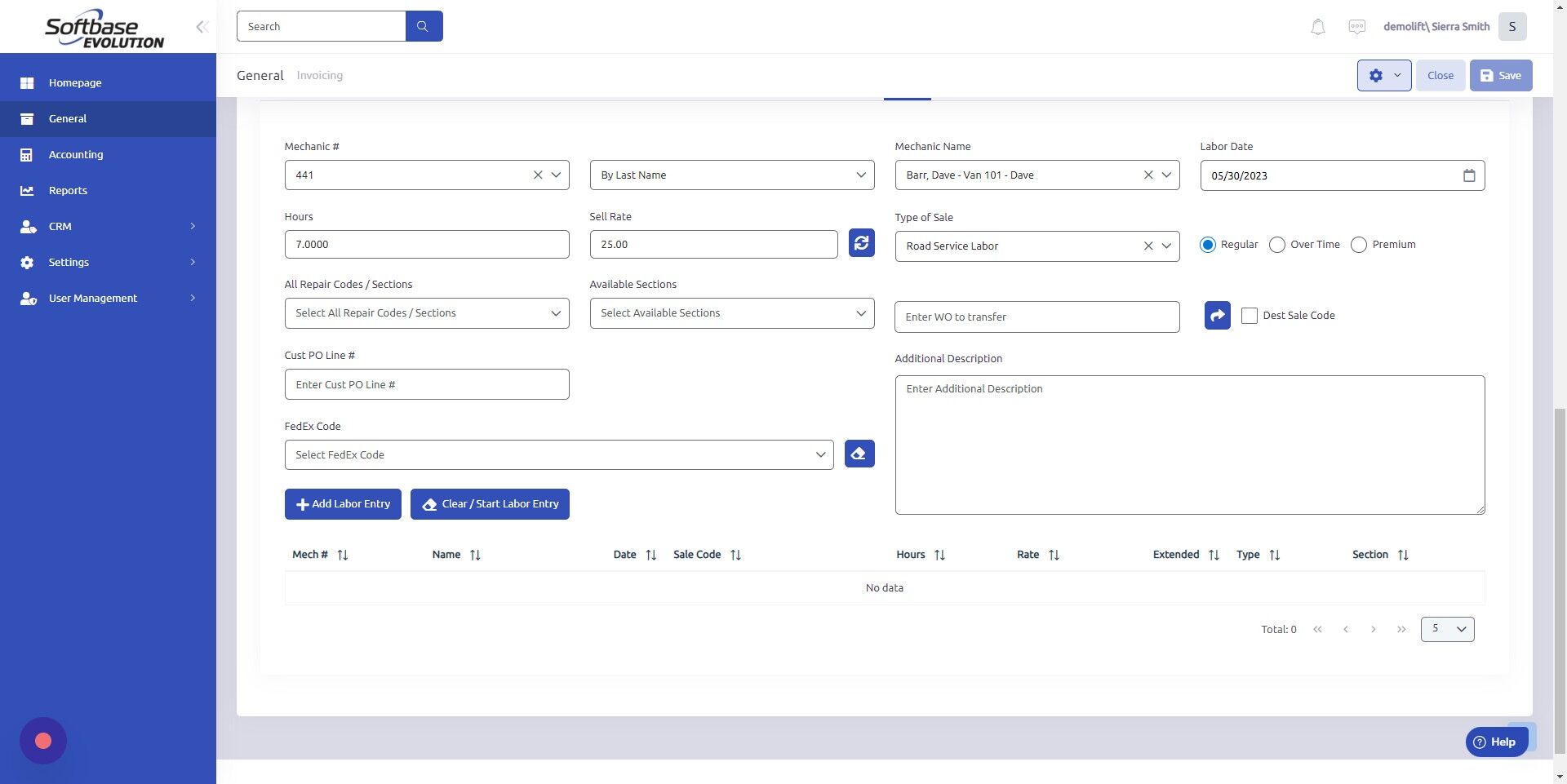Open notifications via the bell icon

[x=1317, y=26]
